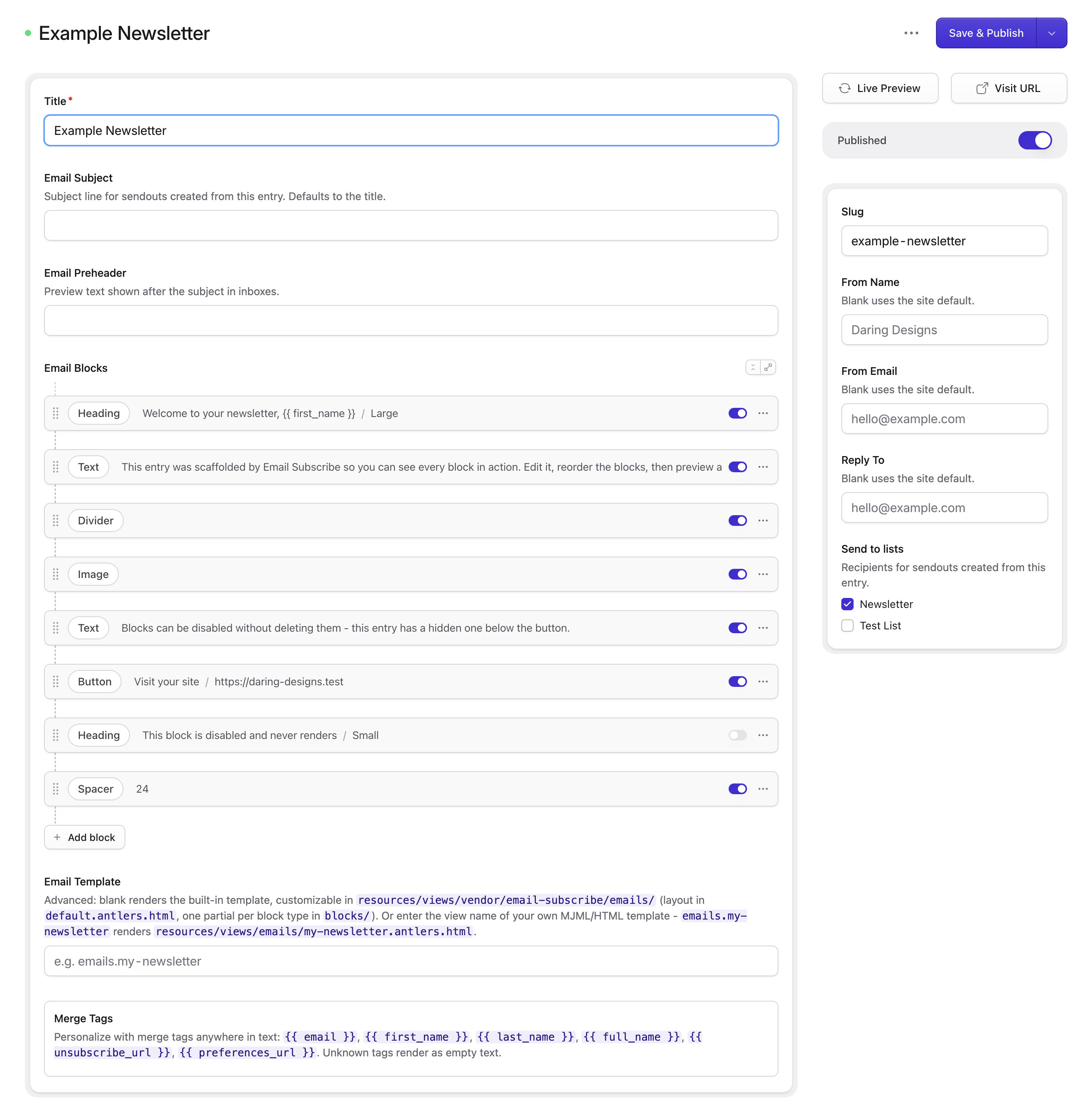The height and width of the screenshot is (1120, 1087).
Task: Click the Visit URL button
Action: click(1008, 88)
